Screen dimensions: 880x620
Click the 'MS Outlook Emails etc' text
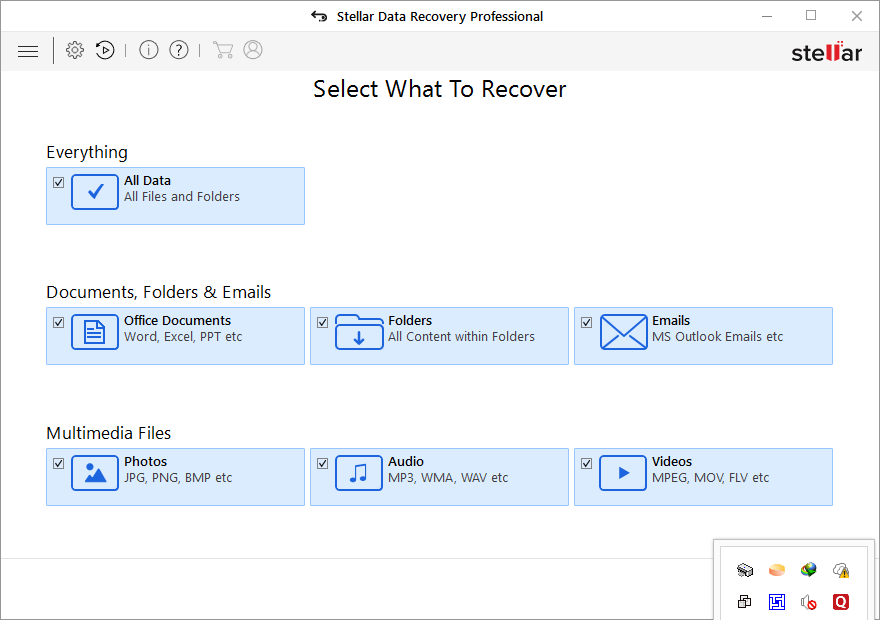click(717, 337)
